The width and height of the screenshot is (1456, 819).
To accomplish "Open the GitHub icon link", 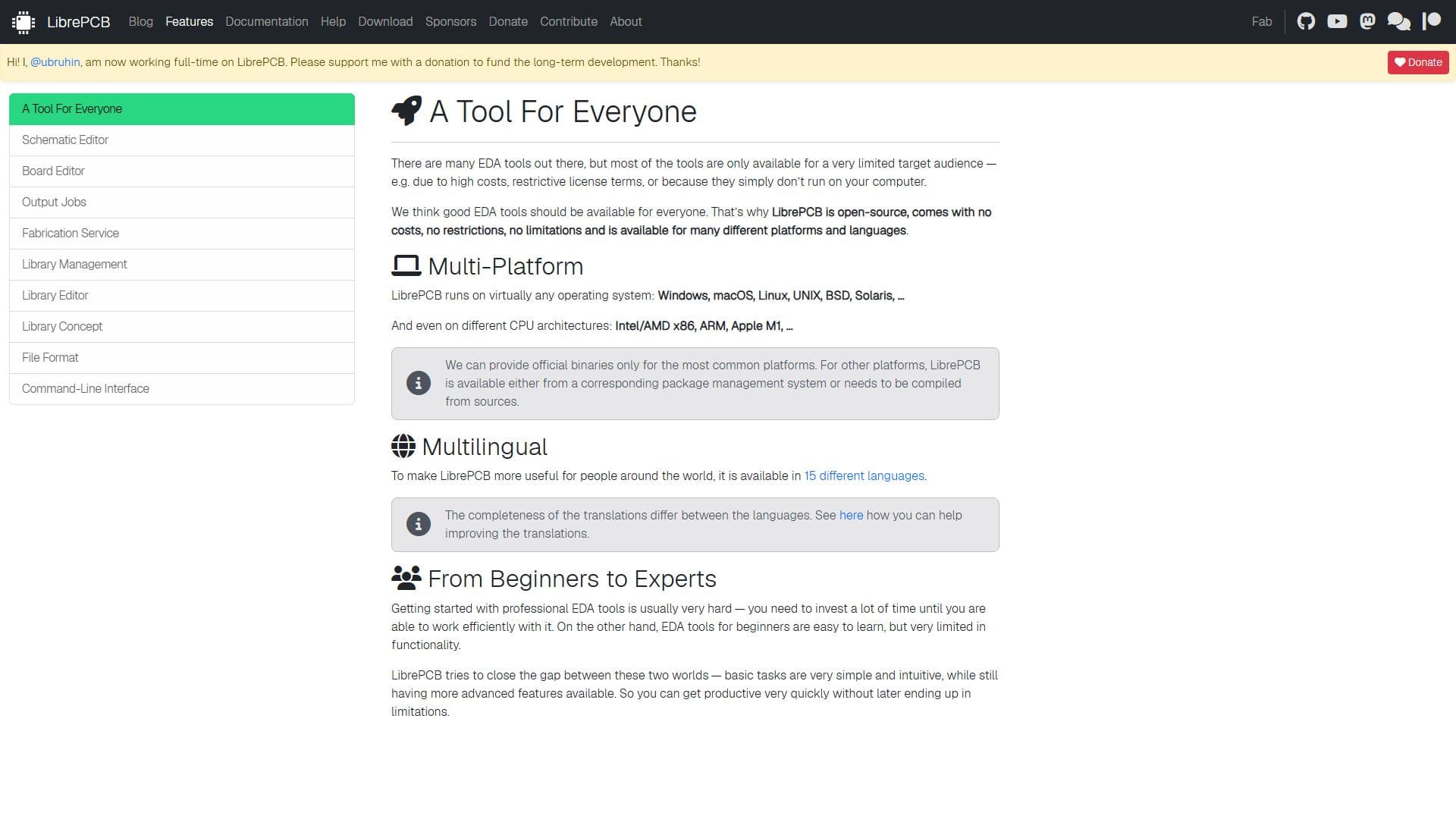I will (x=1306, y=21).
